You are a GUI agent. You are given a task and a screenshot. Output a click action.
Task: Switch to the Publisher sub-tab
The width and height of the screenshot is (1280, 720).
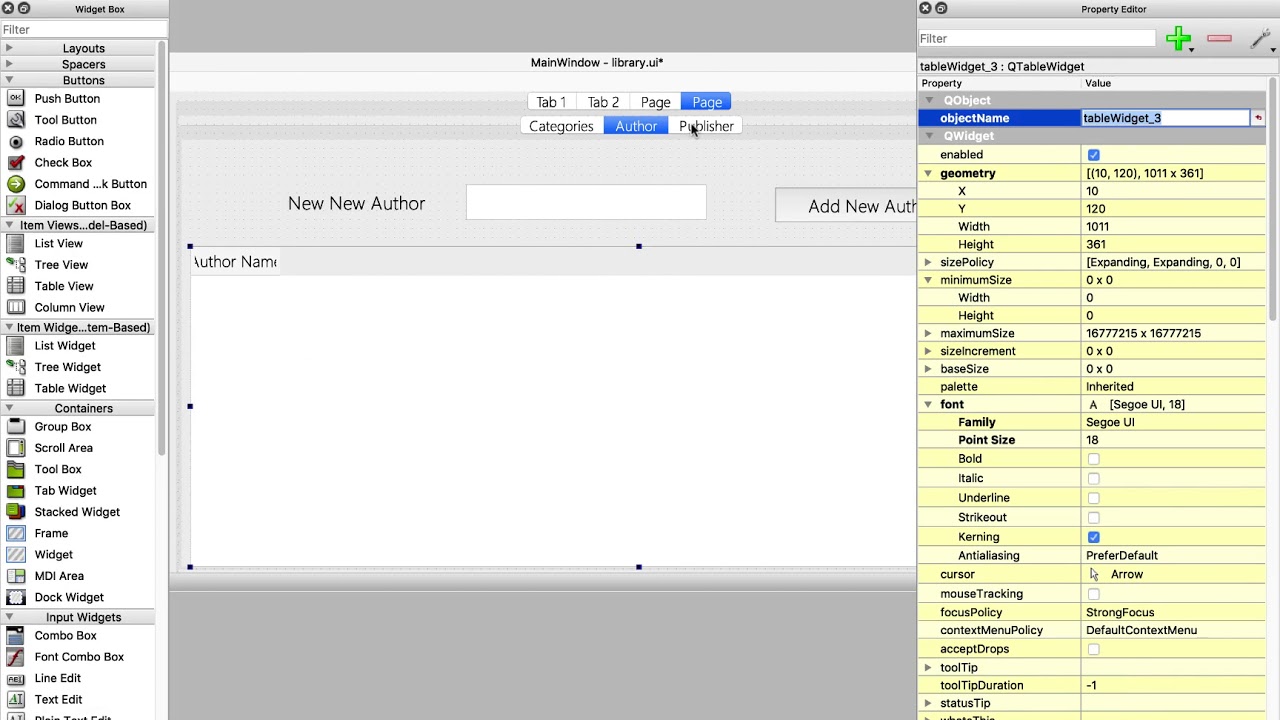click(706, 126)
